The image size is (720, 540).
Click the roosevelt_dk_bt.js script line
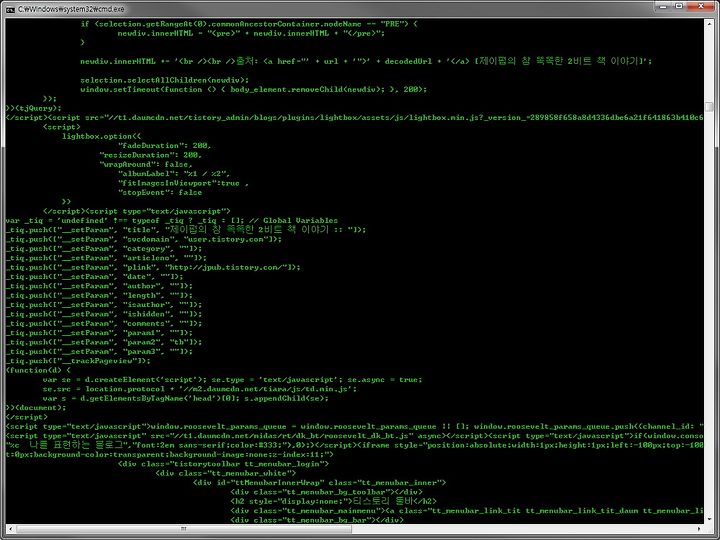coord(354,436)
